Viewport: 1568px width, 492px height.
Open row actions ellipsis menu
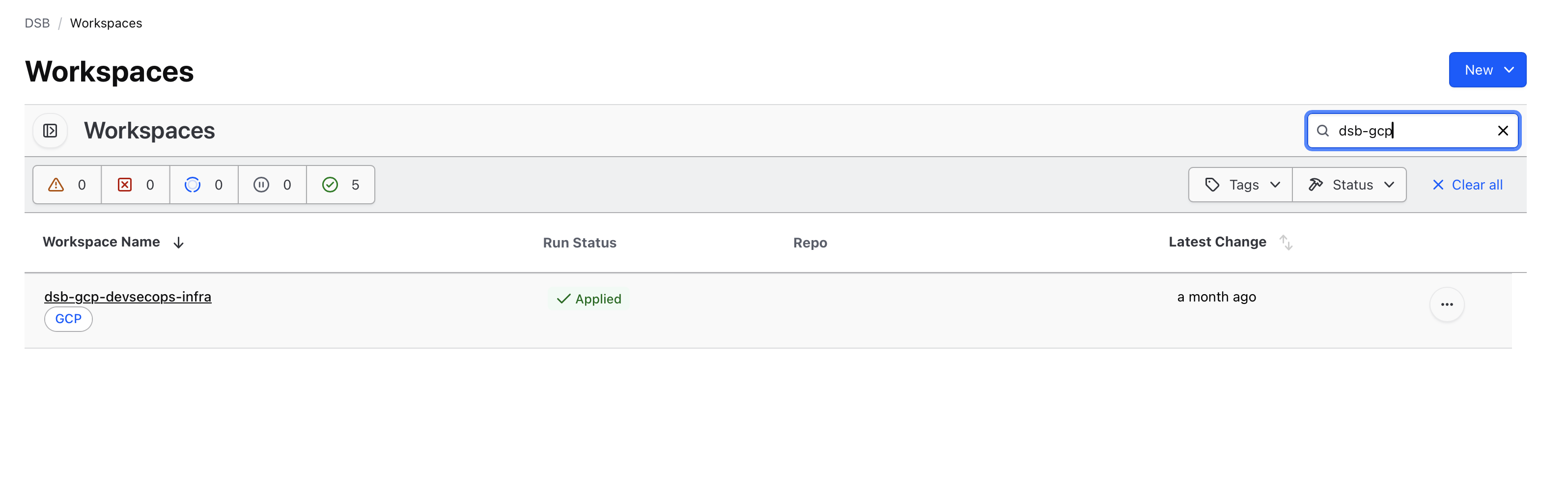click(x=1446, y=305)
